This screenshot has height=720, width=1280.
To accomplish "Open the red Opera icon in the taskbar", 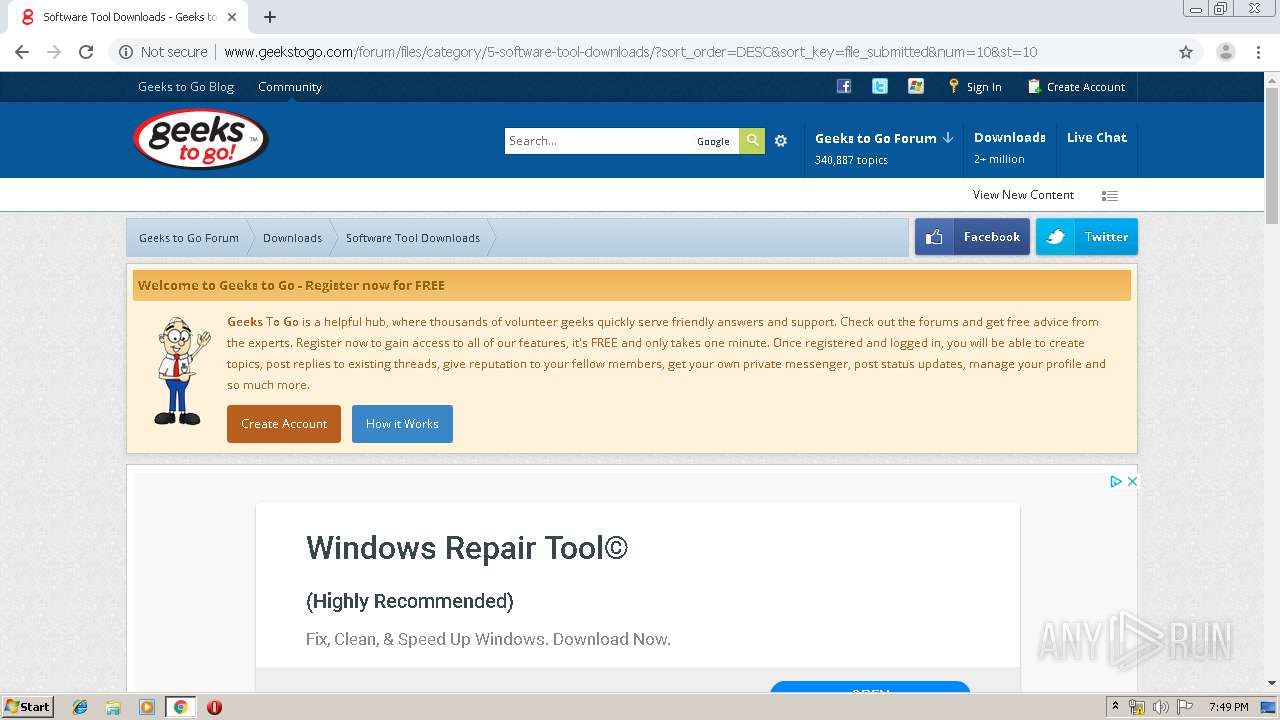I will click(x=214, y=707).
